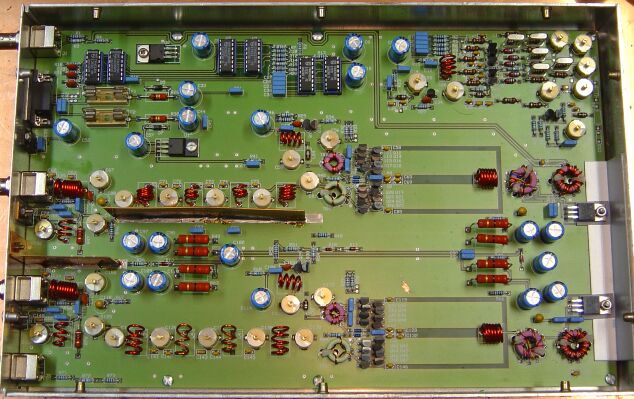The height and width of the screenshot is (399, 634).
Task: Select the leftmost IC chip in top row
Action: click(93, 67)
